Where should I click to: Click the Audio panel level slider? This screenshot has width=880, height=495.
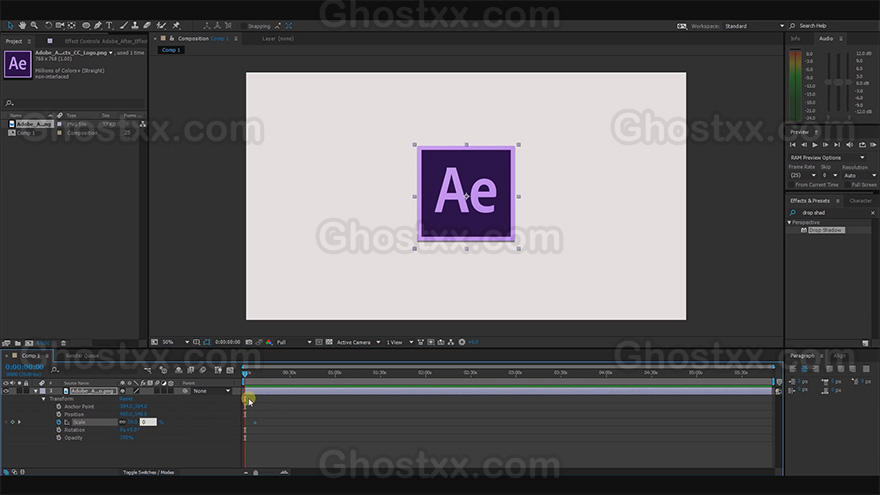tap(838, 82)
